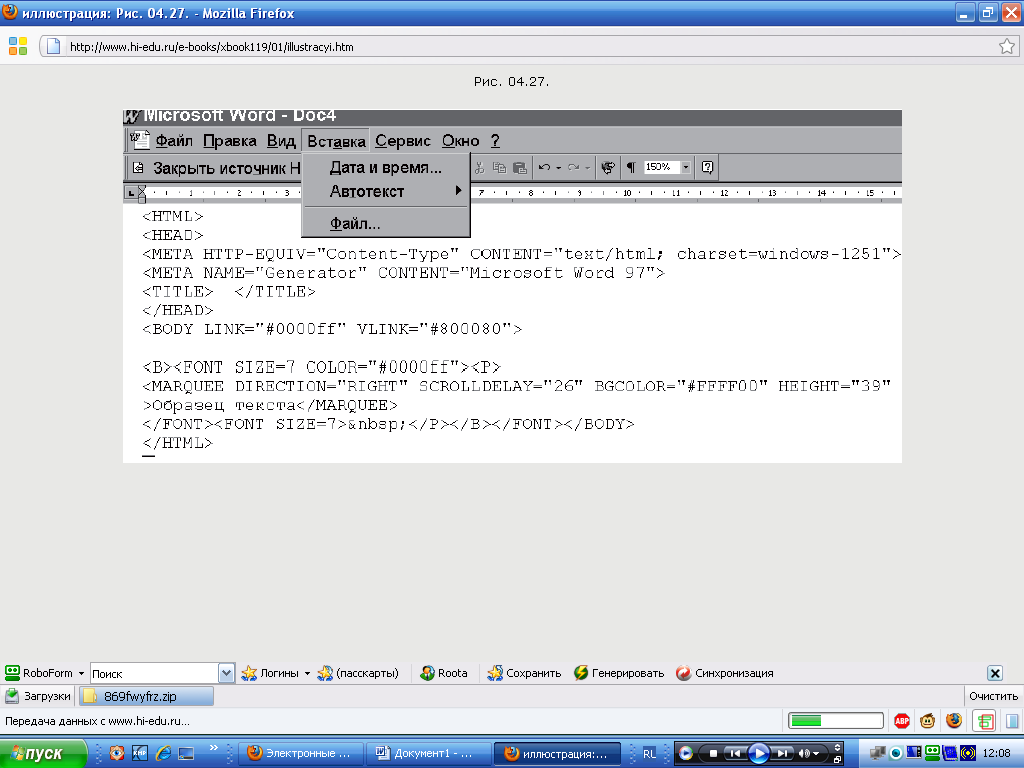This screenshot has height=768, width=1024.
Task: Click the Загрузки downloads button
Action: click(x=38, y=696)
